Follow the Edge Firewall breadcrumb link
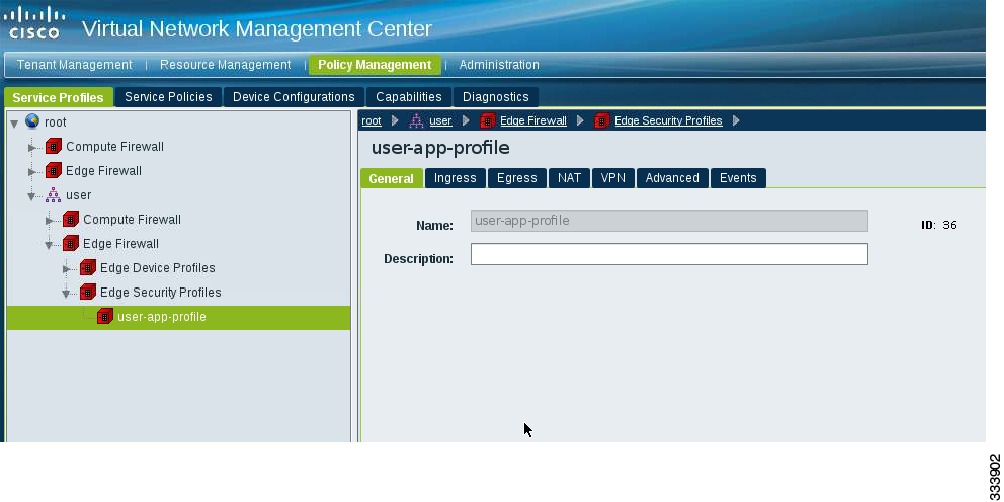This screenshot has height=502, width=1004. 533,120
